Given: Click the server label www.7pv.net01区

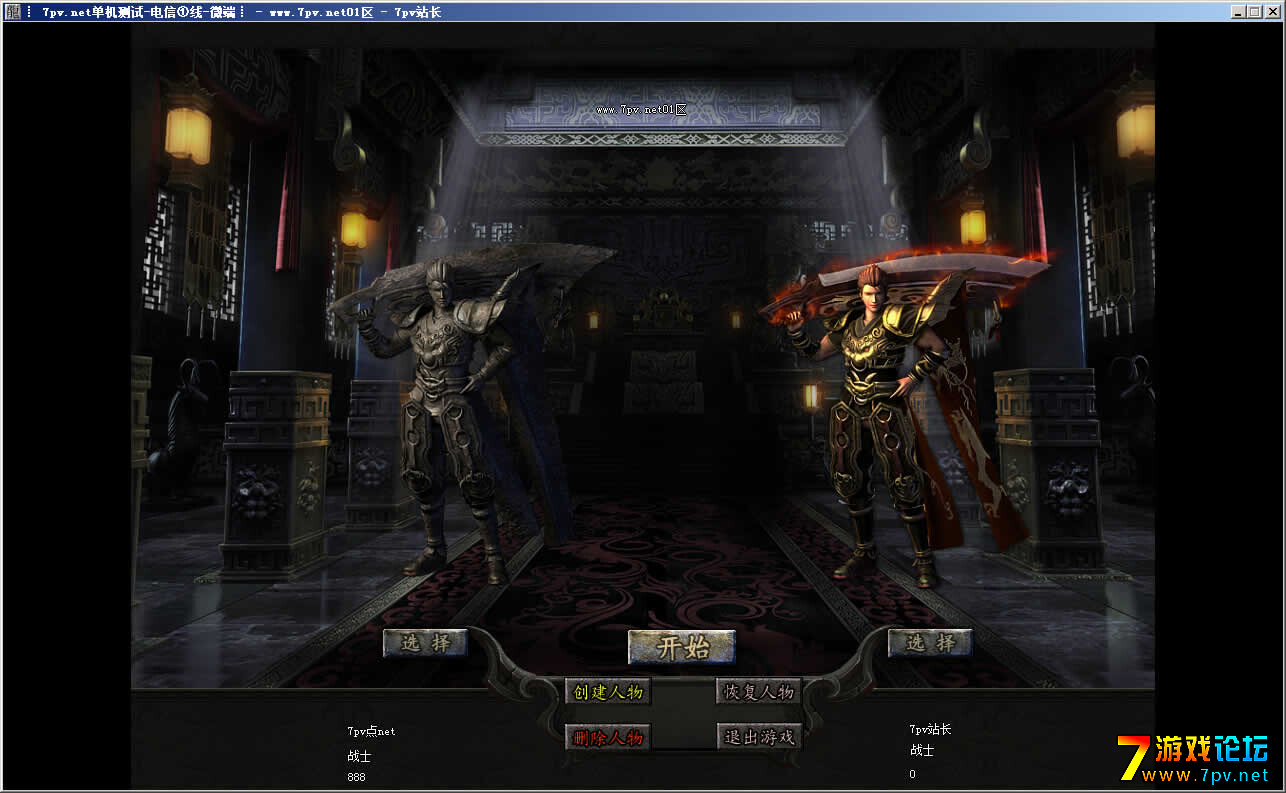Looking at the screenshot, I should 641,108.
